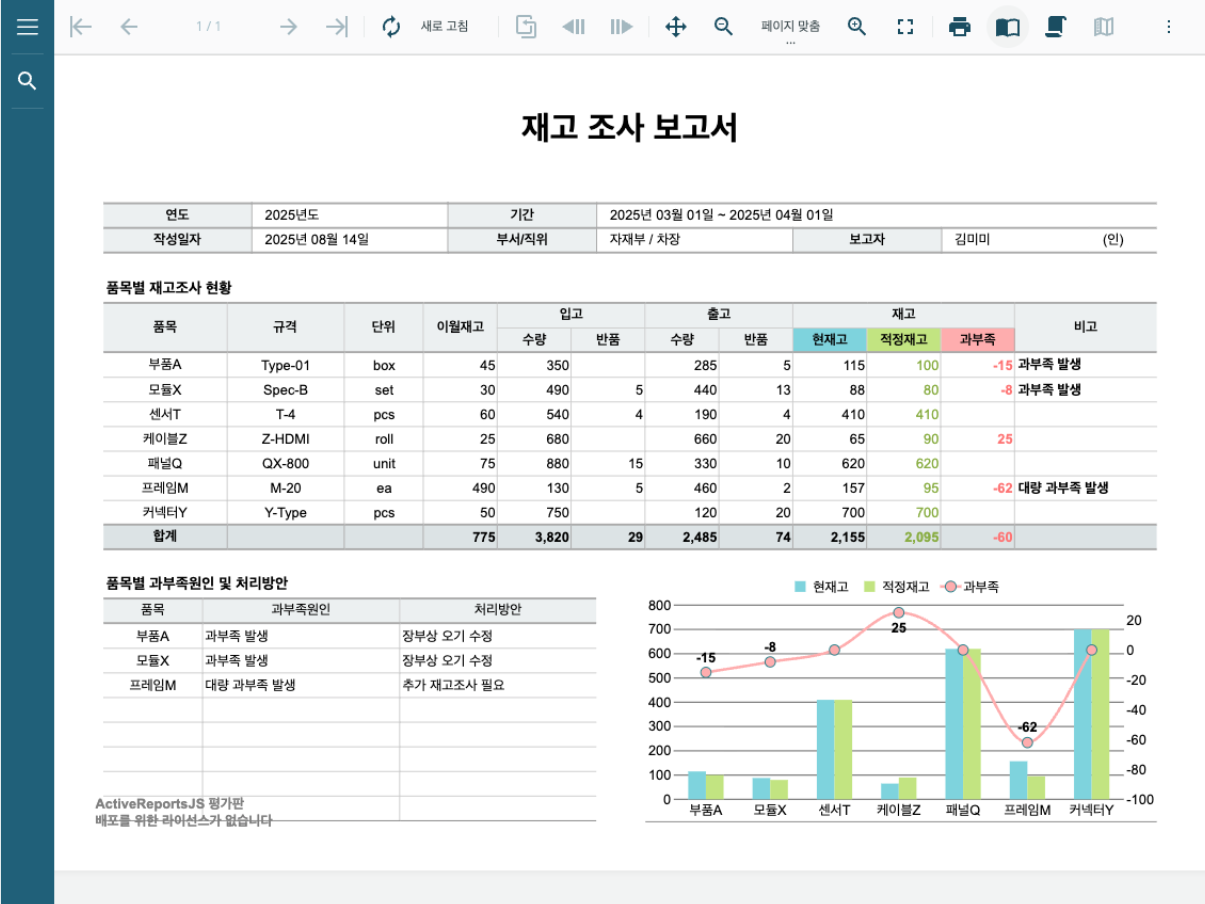Zoom in with plus magnifier
This screenshot has height=904, width=1205.
point(857,27)
